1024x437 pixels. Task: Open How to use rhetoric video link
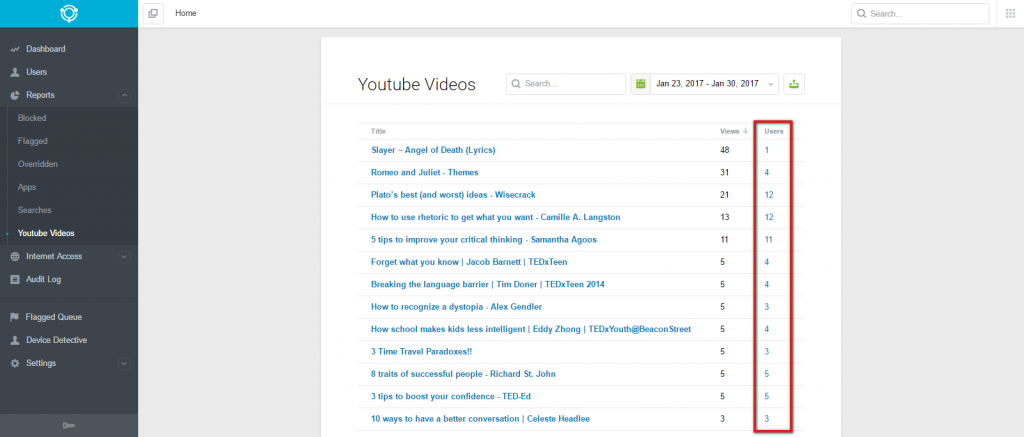496,217
